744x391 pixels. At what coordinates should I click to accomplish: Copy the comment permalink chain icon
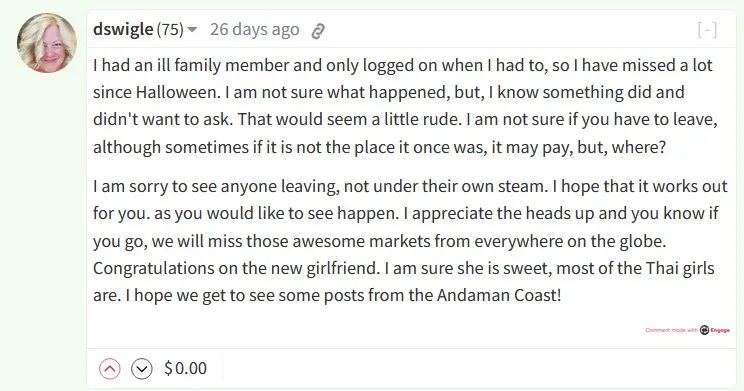pos(317,31)
